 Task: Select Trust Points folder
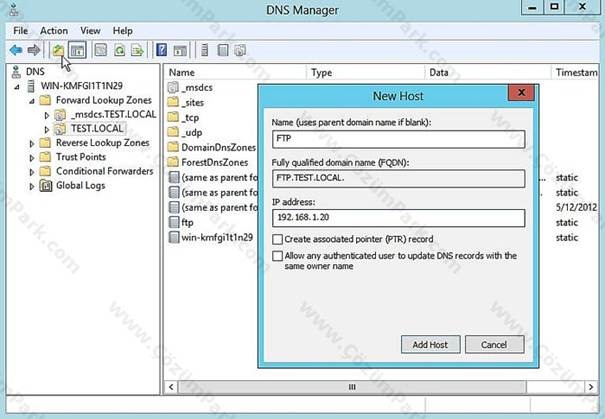click(x=81, y=157)
